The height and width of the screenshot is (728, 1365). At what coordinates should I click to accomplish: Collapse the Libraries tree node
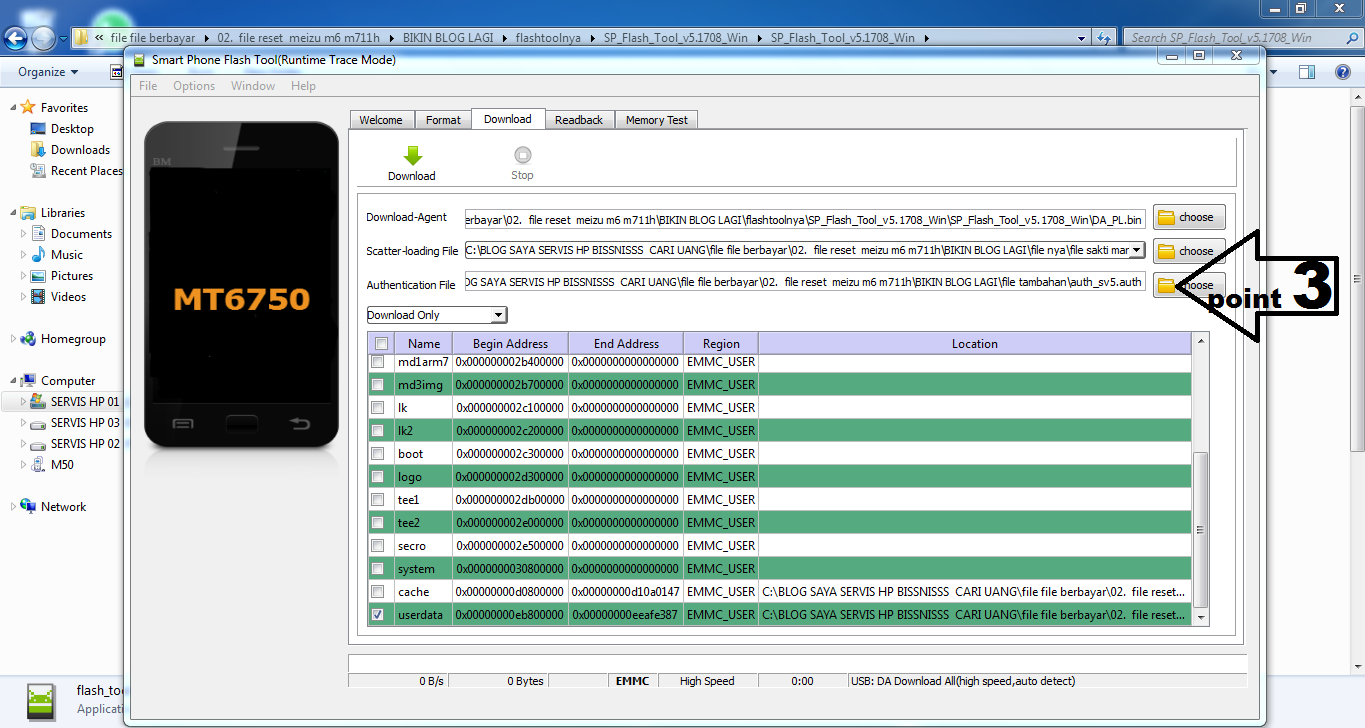[13, 213]
